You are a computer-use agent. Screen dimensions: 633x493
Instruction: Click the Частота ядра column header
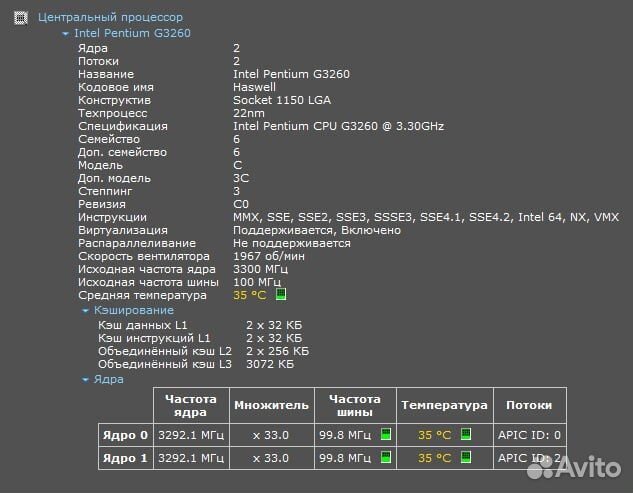point(191,405)
